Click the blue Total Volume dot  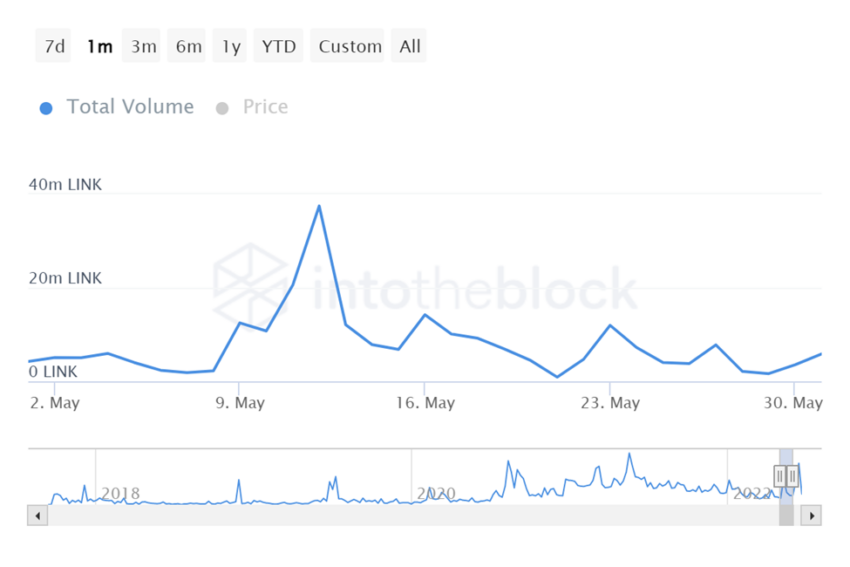(x=46, y=108)
